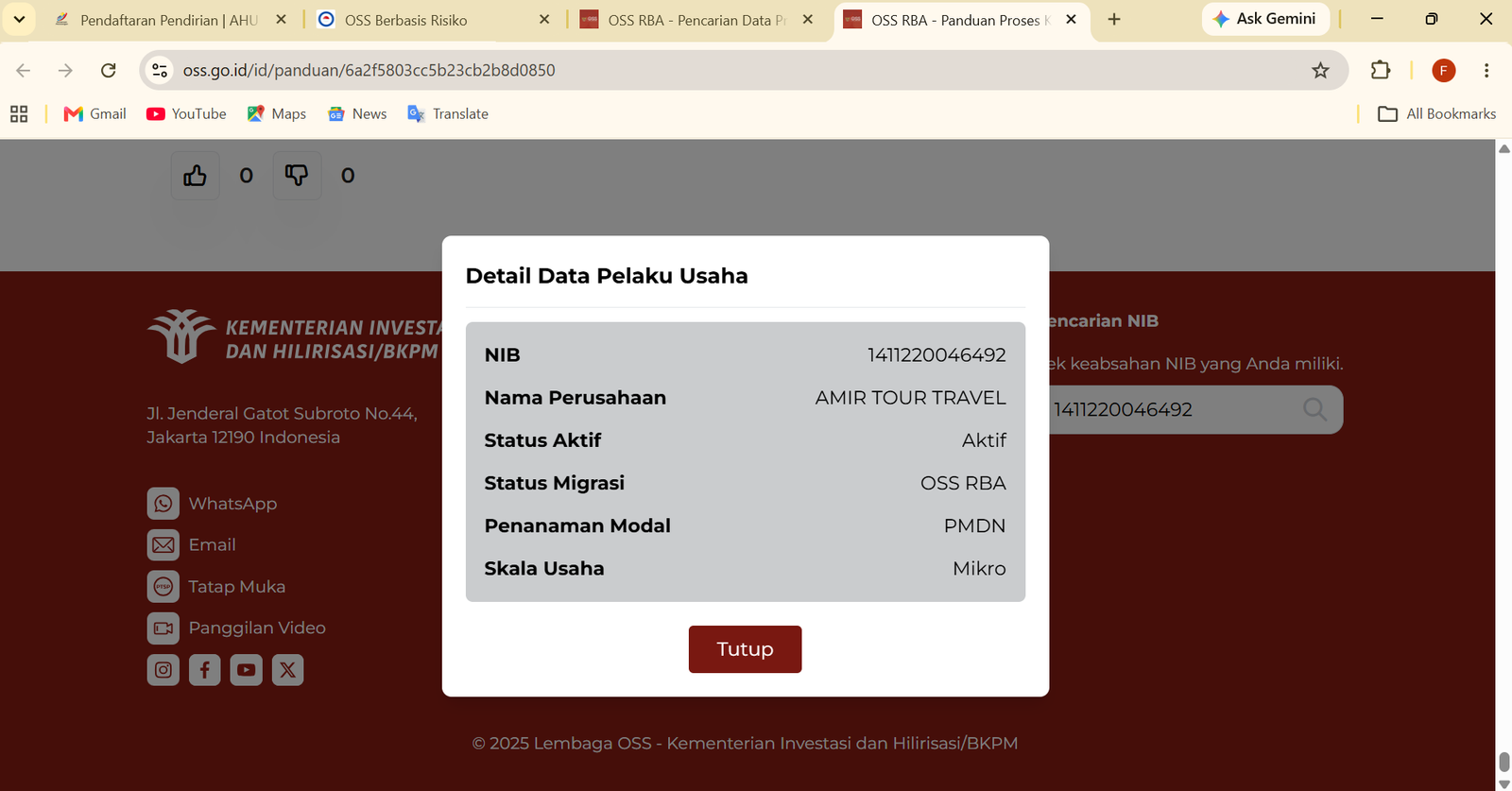
Task: Open the Maps bookmark
Action: 276,114
